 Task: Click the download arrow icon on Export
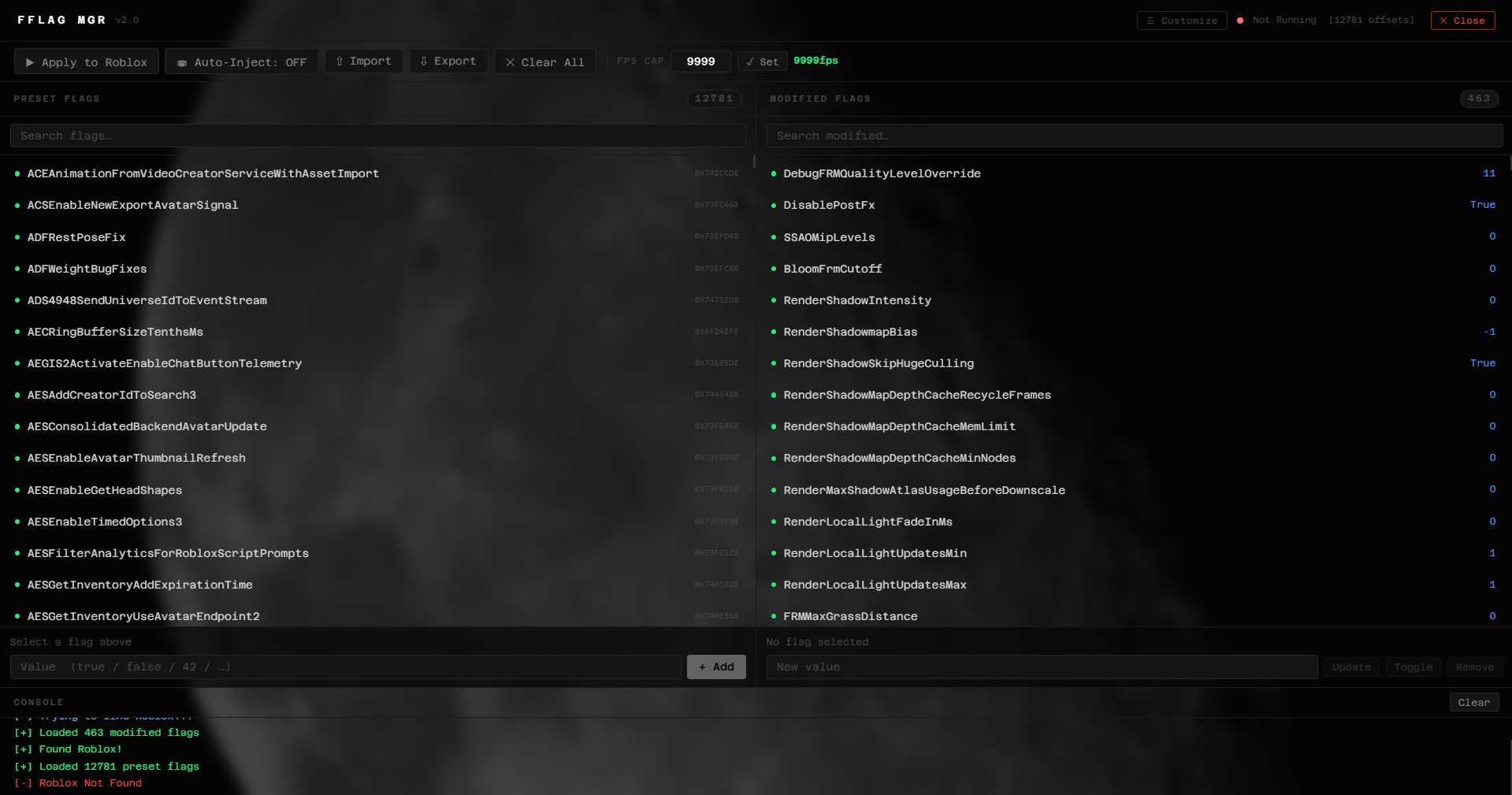coord(425,61)
